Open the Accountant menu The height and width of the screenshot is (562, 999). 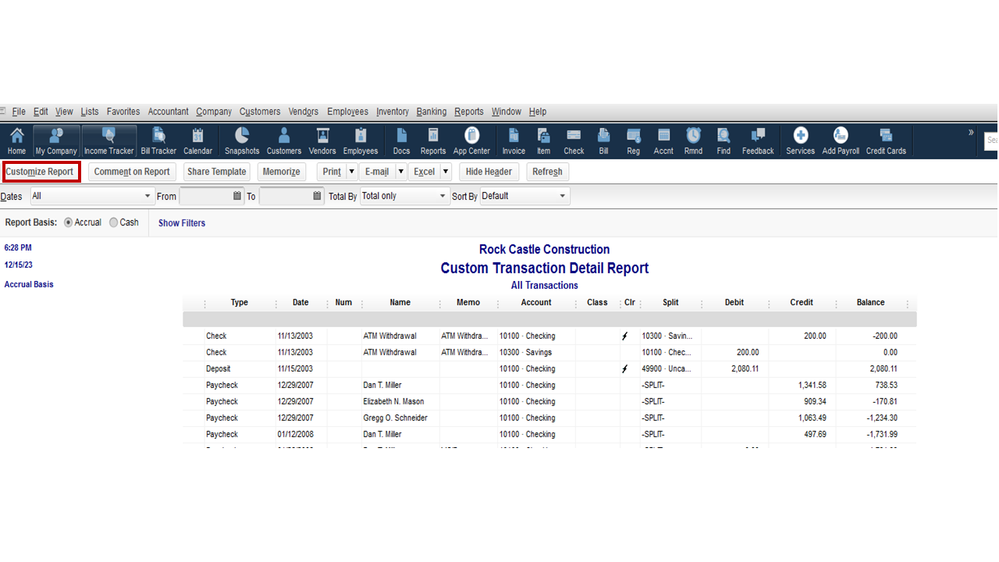(168, 112)
